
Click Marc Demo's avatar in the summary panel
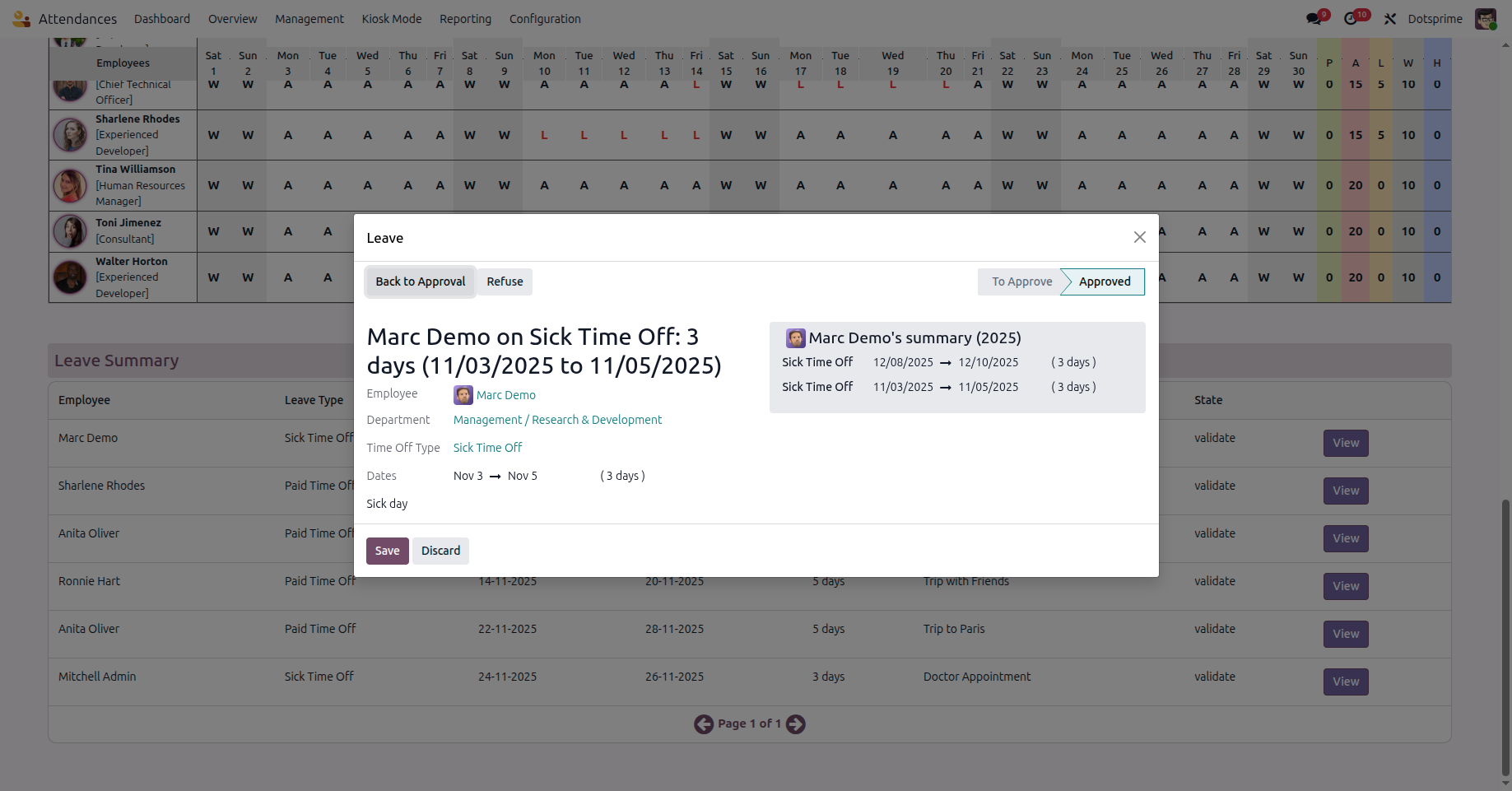point(795,337)
